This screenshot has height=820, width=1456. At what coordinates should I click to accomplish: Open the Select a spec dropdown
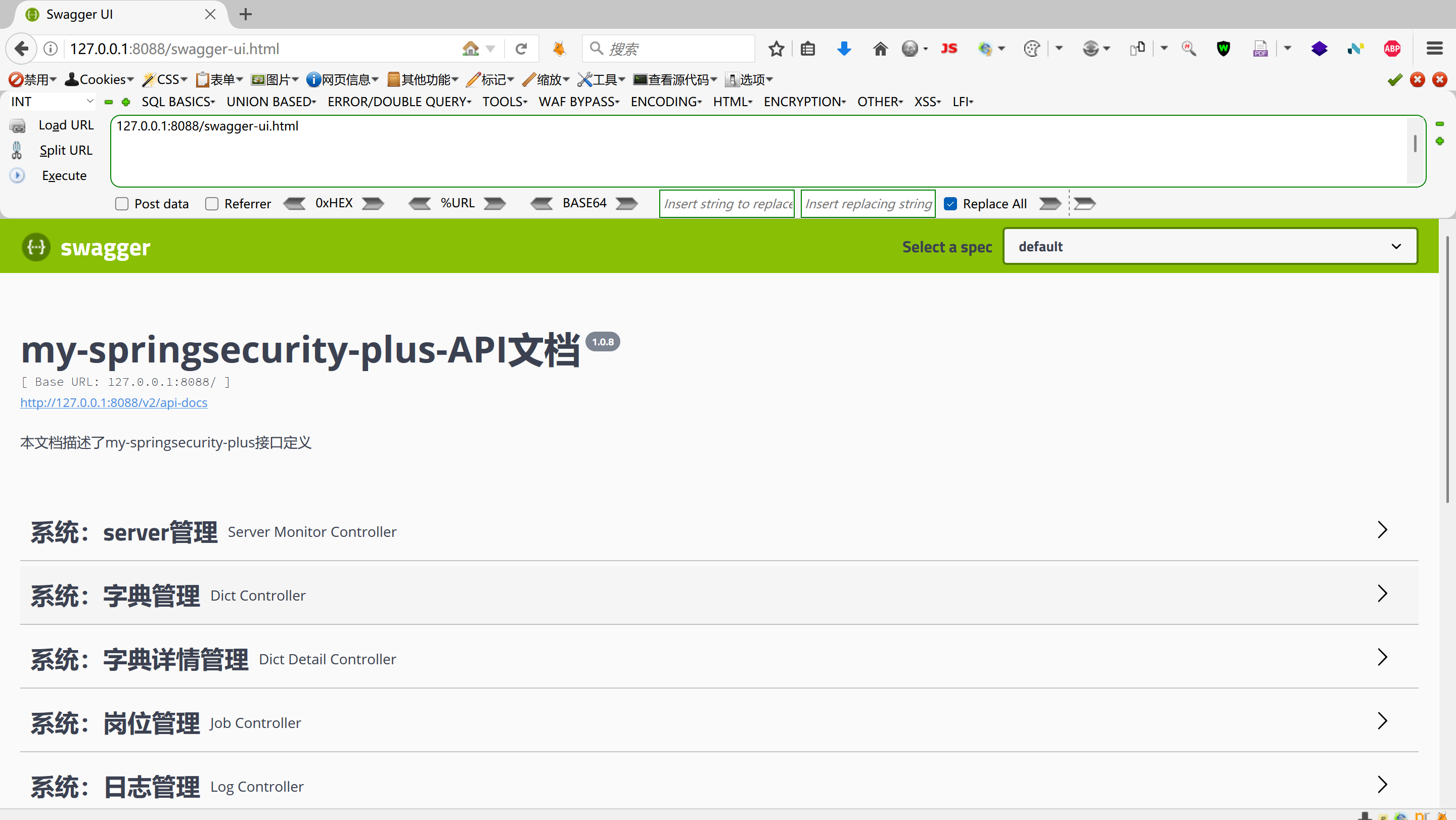click(x=1210, y=246)
